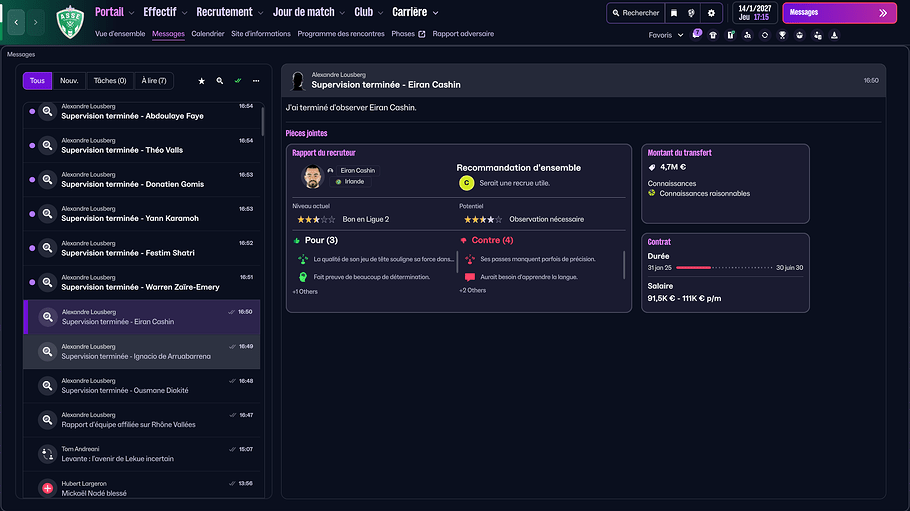Open the three-dot message options menu
This screenshot has width=910, height=511.
[x=256, y=81]
